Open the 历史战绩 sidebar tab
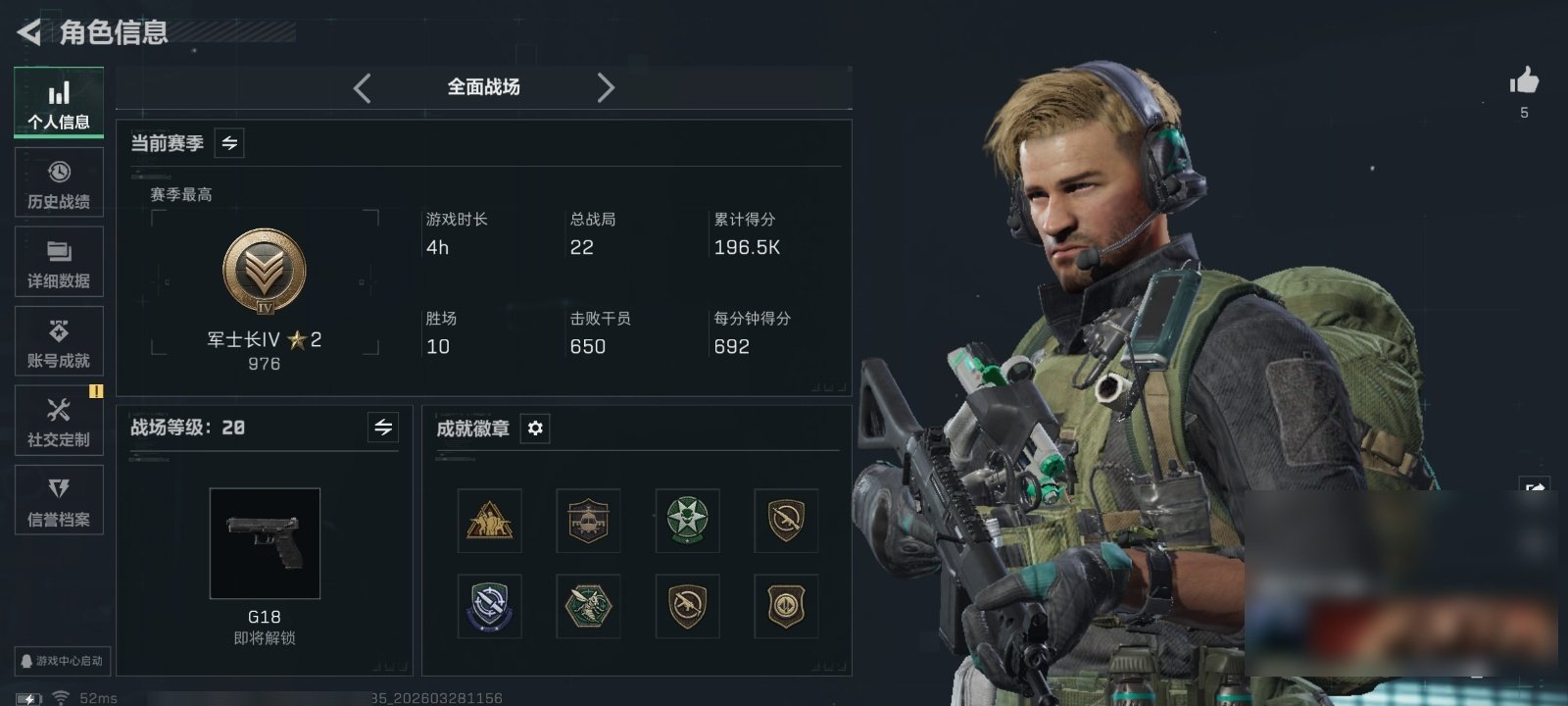 (x=59, y=182)
